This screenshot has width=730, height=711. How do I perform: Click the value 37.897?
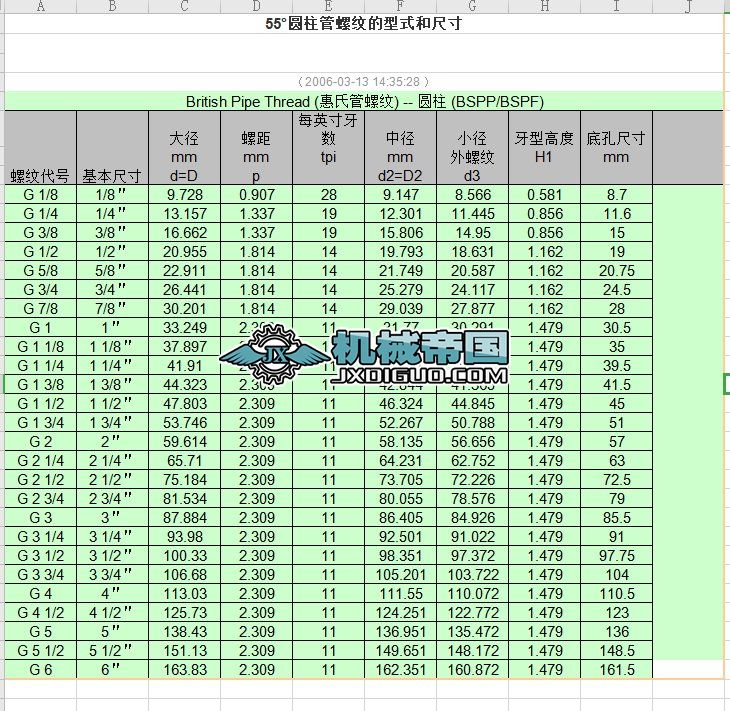click(x=185, y=347)
